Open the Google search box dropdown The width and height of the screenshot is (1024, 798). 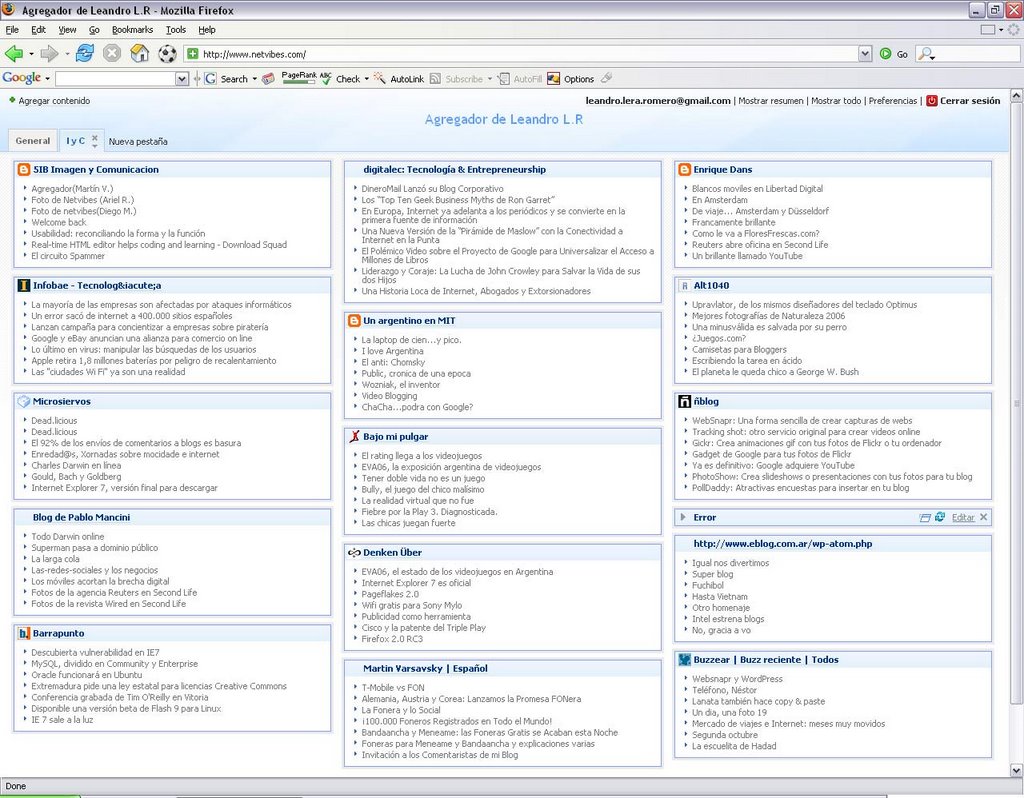point(182,79)
